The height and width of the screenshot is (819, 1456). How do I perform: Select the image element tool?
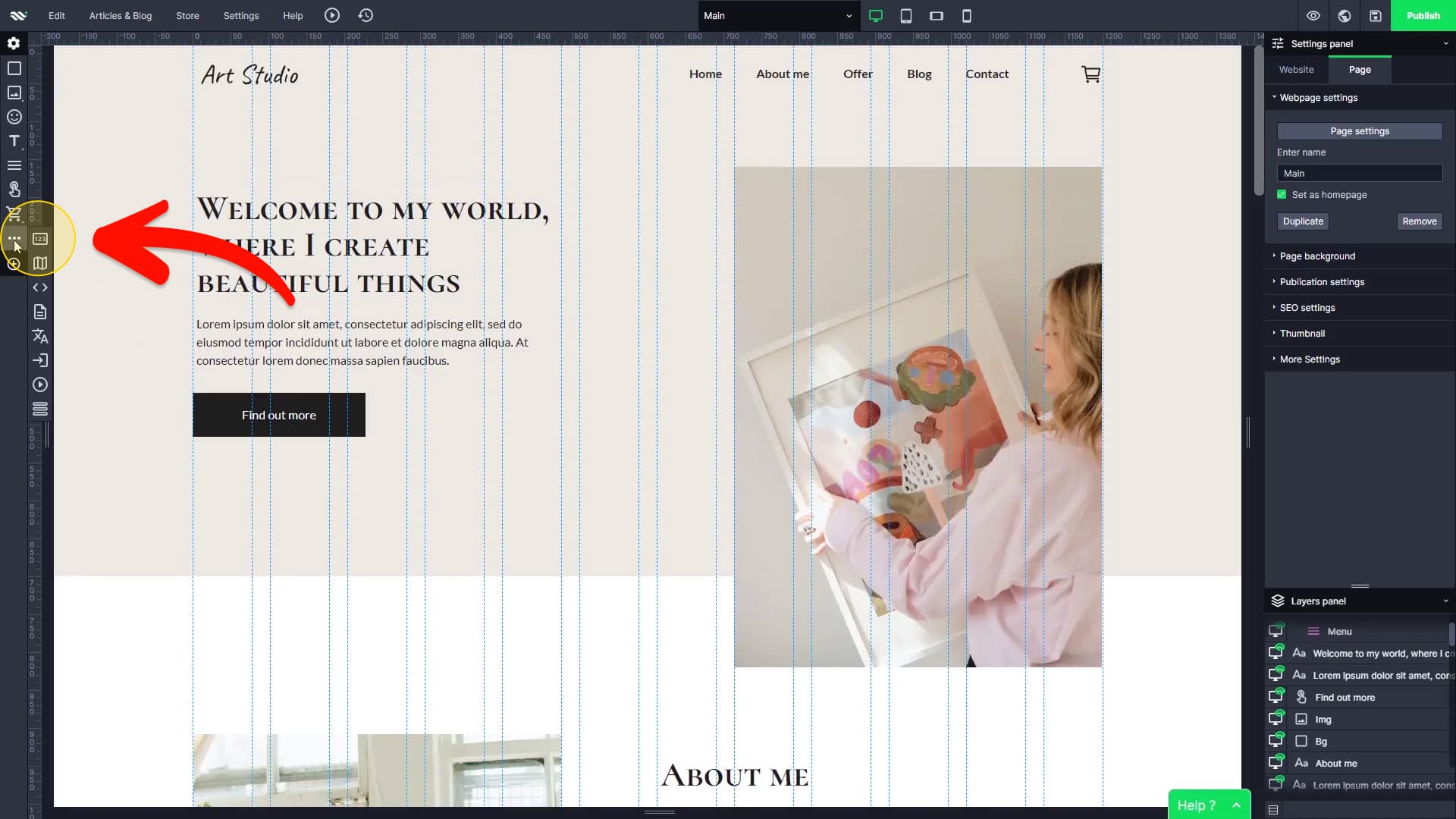(x=14, y=93)
